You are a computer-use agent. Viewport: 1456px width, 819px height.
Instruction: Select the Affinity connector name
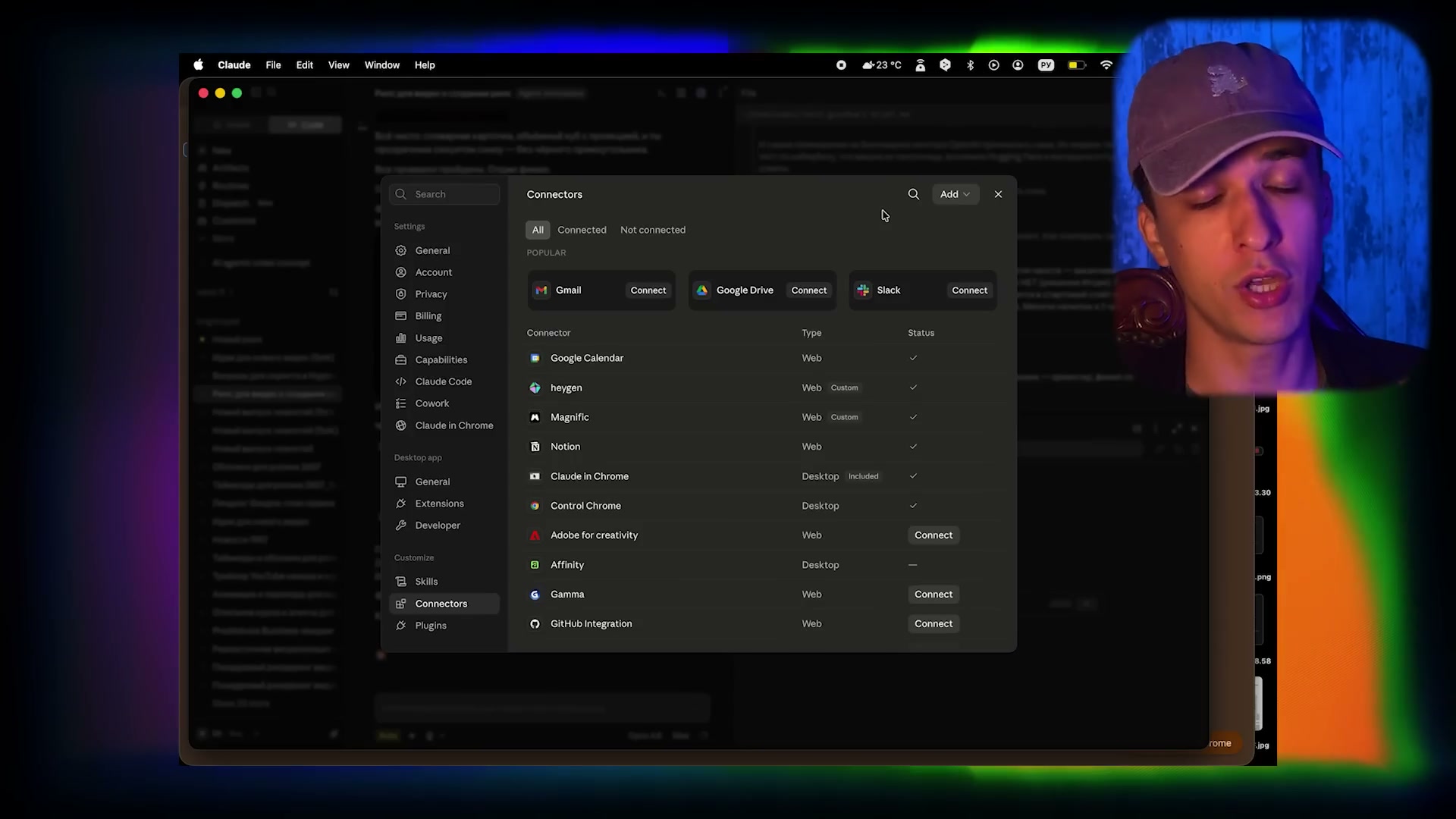pos(567,565)
